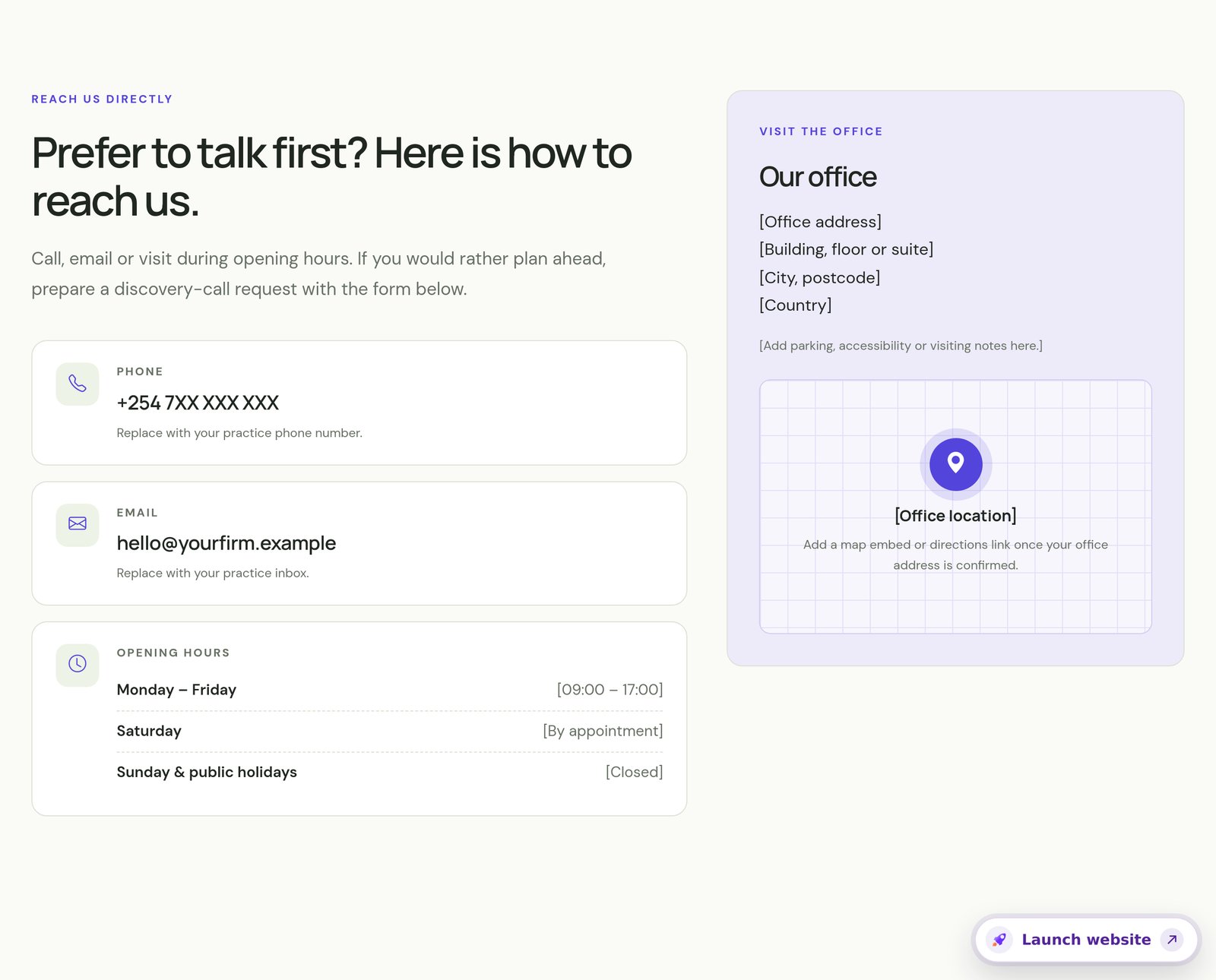
Task: Click the [Closed] hours value
Action: point(634,772)
